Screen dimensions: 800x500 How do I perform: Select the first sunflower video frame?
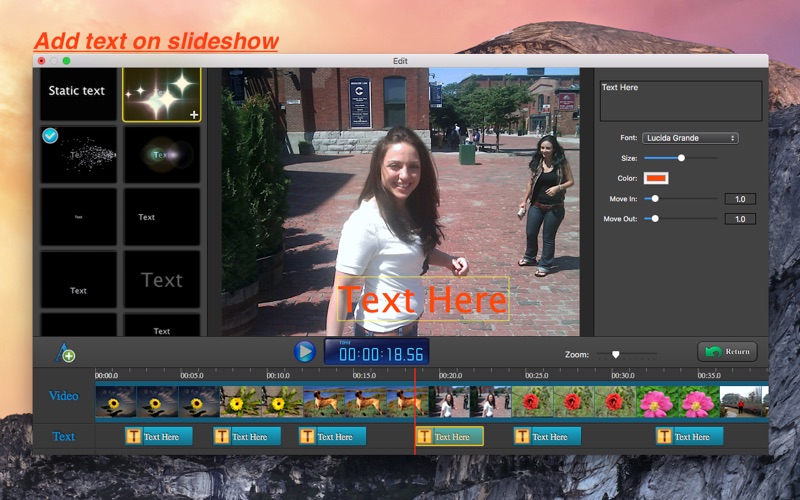116,402
